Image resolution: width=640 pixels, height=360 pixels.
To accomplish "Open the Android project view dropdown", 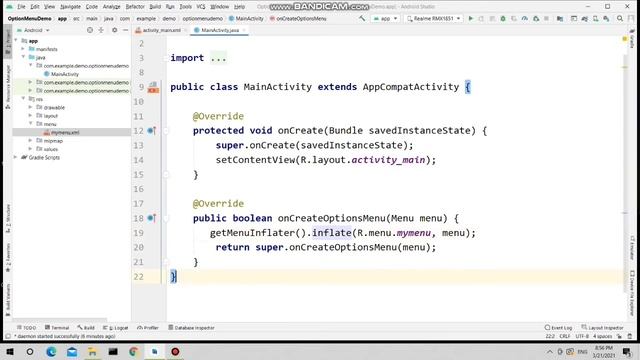I will (x=33, y=30).
